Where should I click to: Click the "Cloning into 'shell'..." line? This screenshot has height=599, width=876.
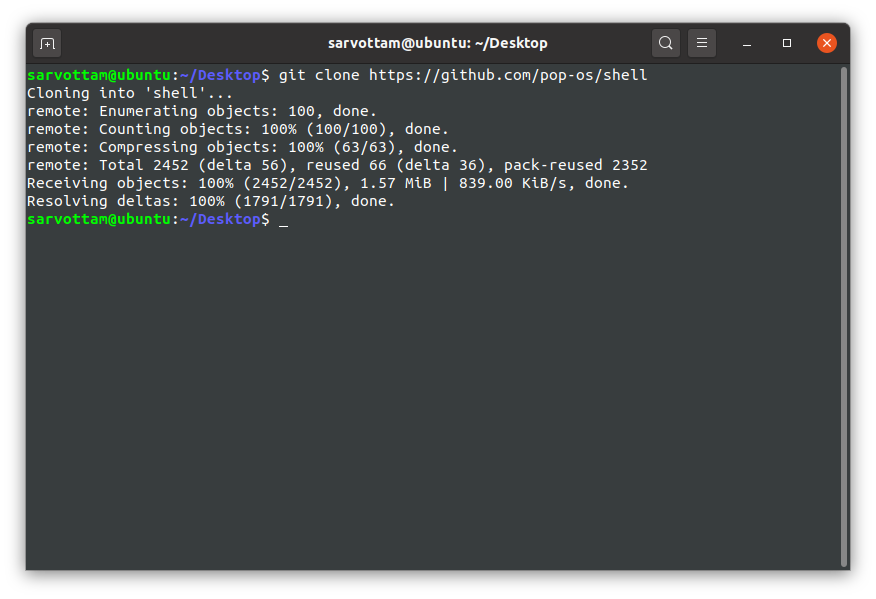[x=130, y=93]
